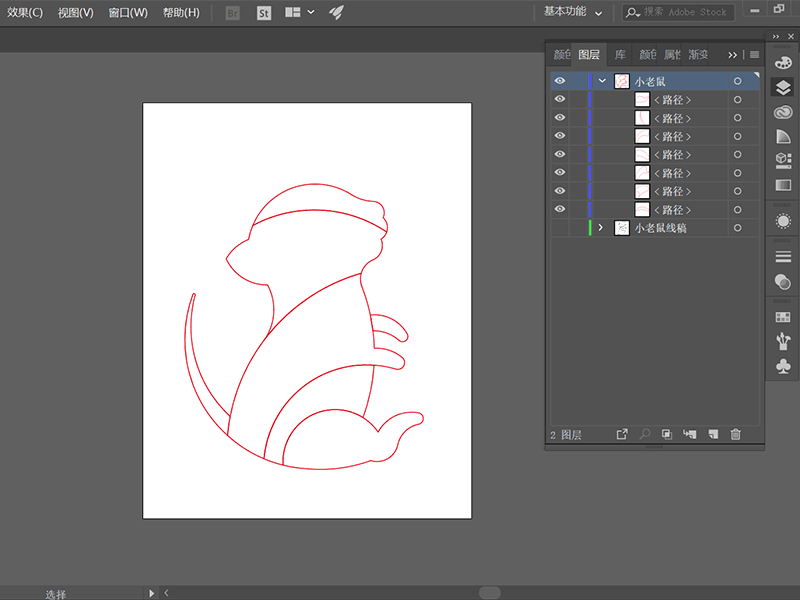Image resolution: width=800 pixels, height=600 pixels.
Task: Select the 小老鼠线稿 layer name
Action: point(660,228)
